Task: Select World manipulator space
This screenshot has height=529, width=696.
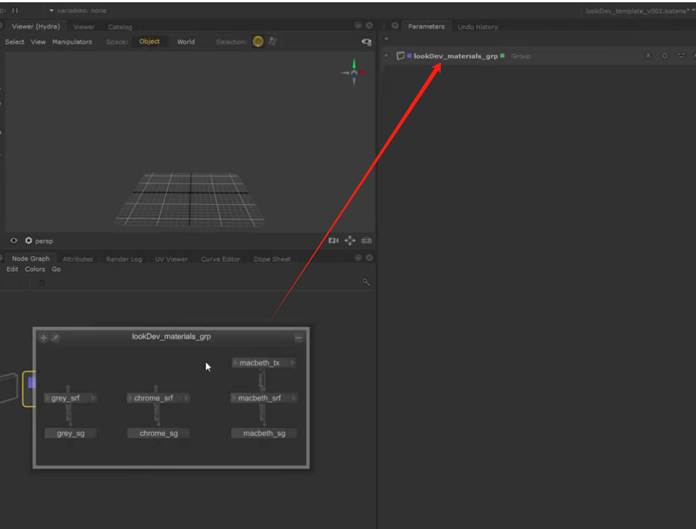Action: click(186, 42)
